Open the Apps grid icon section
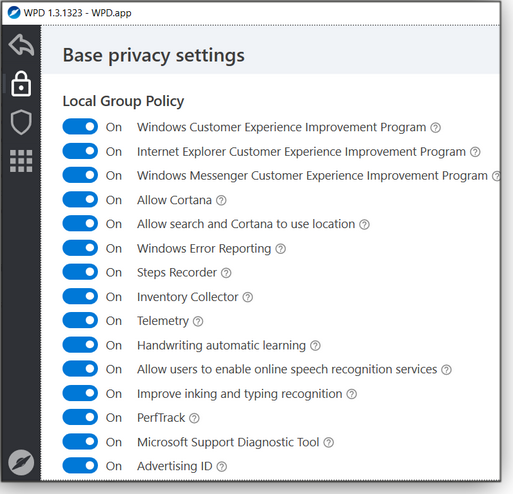This screenshot has height=494, width=513. 21,161
